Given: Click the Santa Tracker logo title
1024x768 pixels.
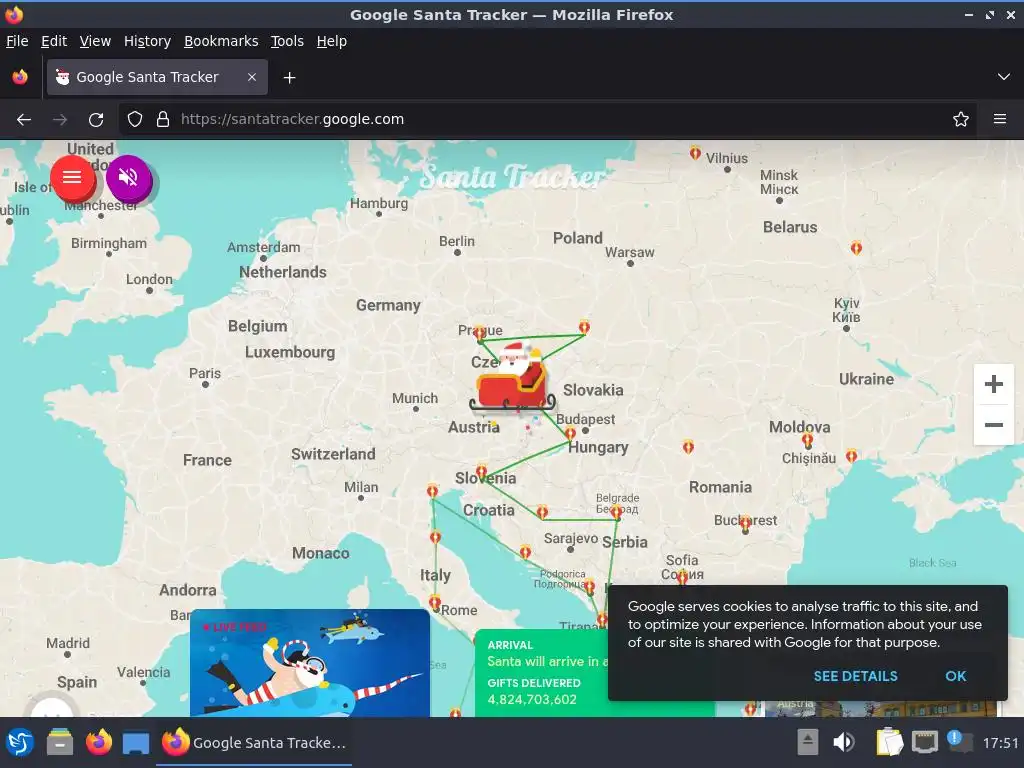Looking at the screenshot, I should pyautogui.click(x=513, y=176).
